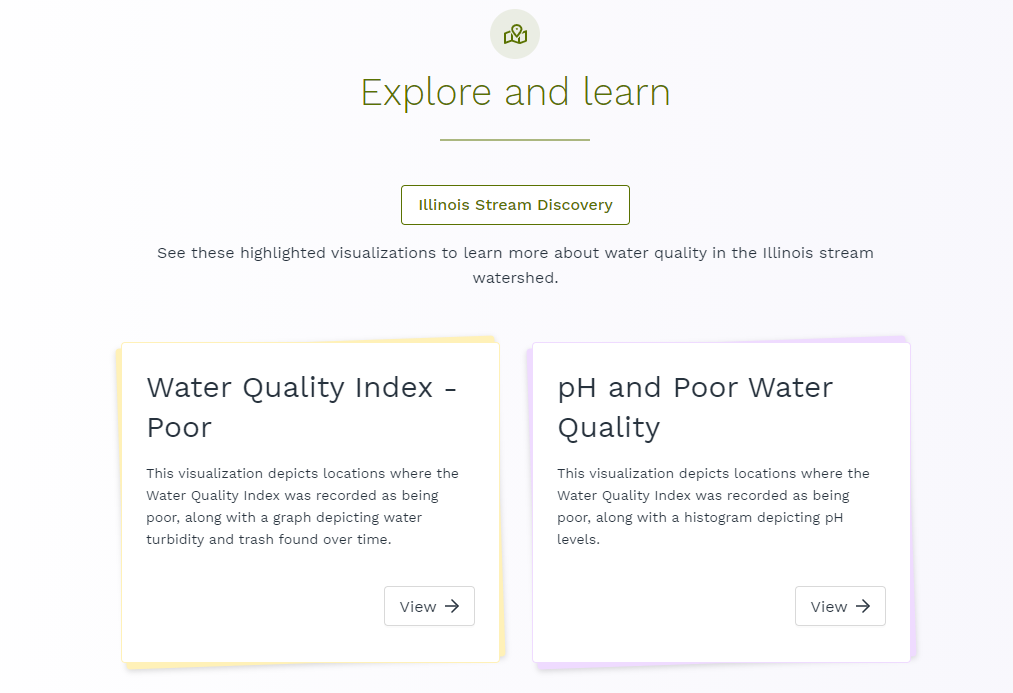Screen dimensions: 1013x693
Task: Click the arrow icon in the Water Quality Index card
Action: (x=452, y=606)
